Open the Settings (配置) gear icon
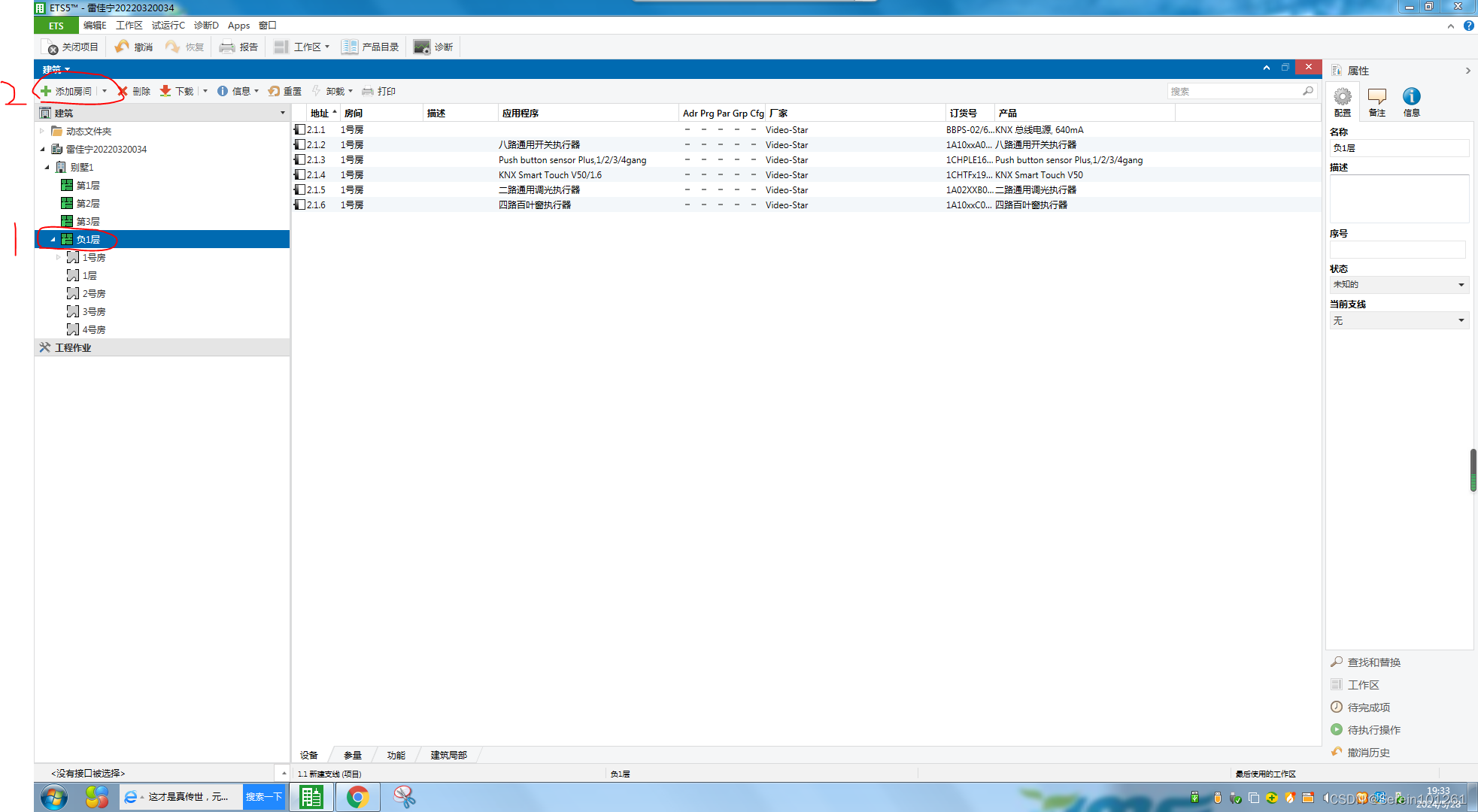 [x=1342, y=97]
